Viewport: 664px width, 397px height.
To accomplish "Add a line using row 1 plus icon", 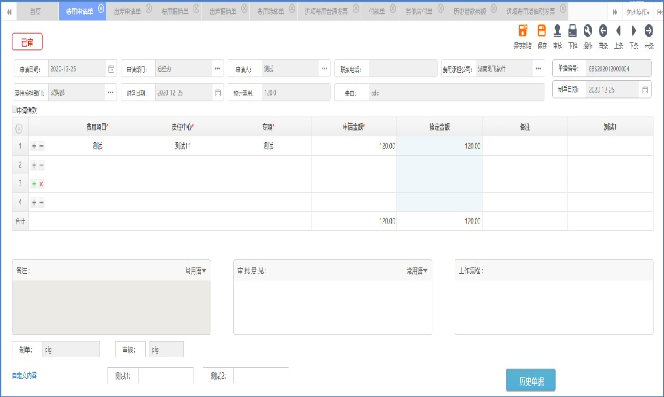I will 34,146.
